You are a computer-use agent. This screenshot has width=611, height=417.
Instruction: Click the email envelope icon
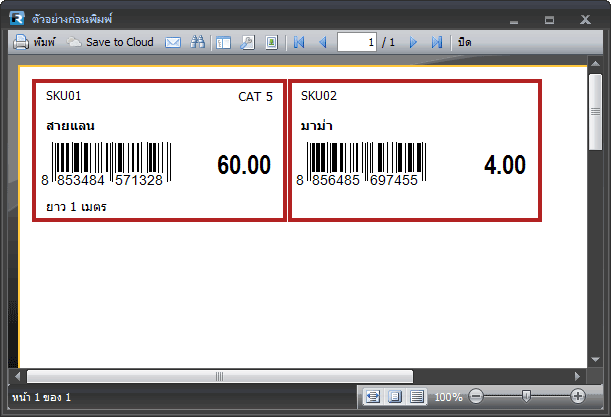click(x=173, y=43)
